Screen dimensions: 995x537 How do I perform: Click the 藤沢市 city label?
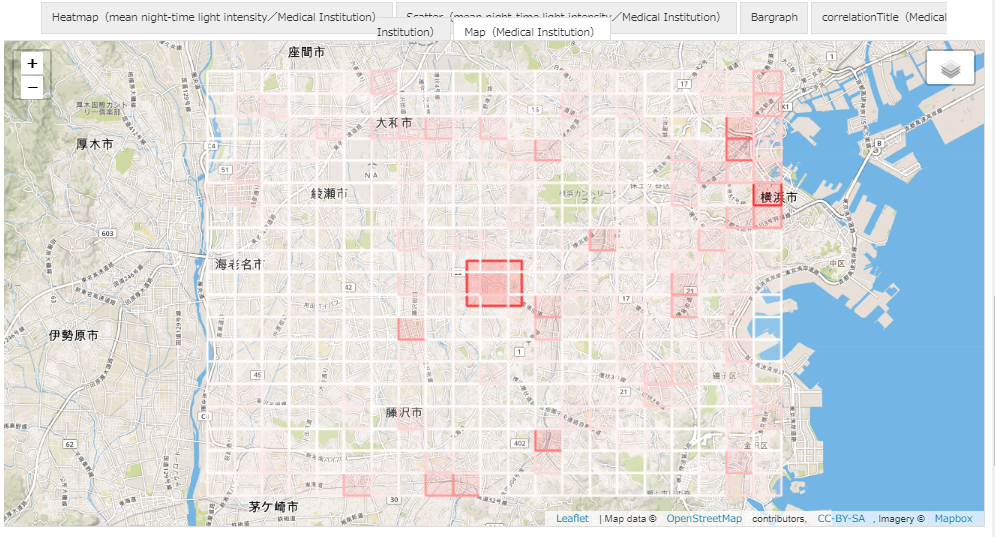coord(404,412)
